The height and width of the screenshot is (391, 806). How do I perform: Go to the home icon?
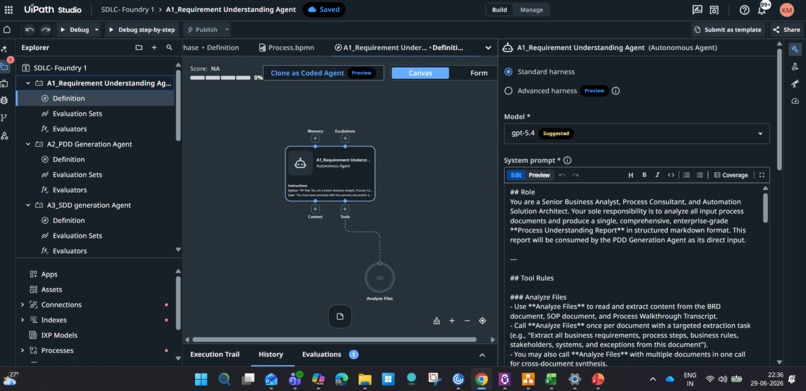7,30
